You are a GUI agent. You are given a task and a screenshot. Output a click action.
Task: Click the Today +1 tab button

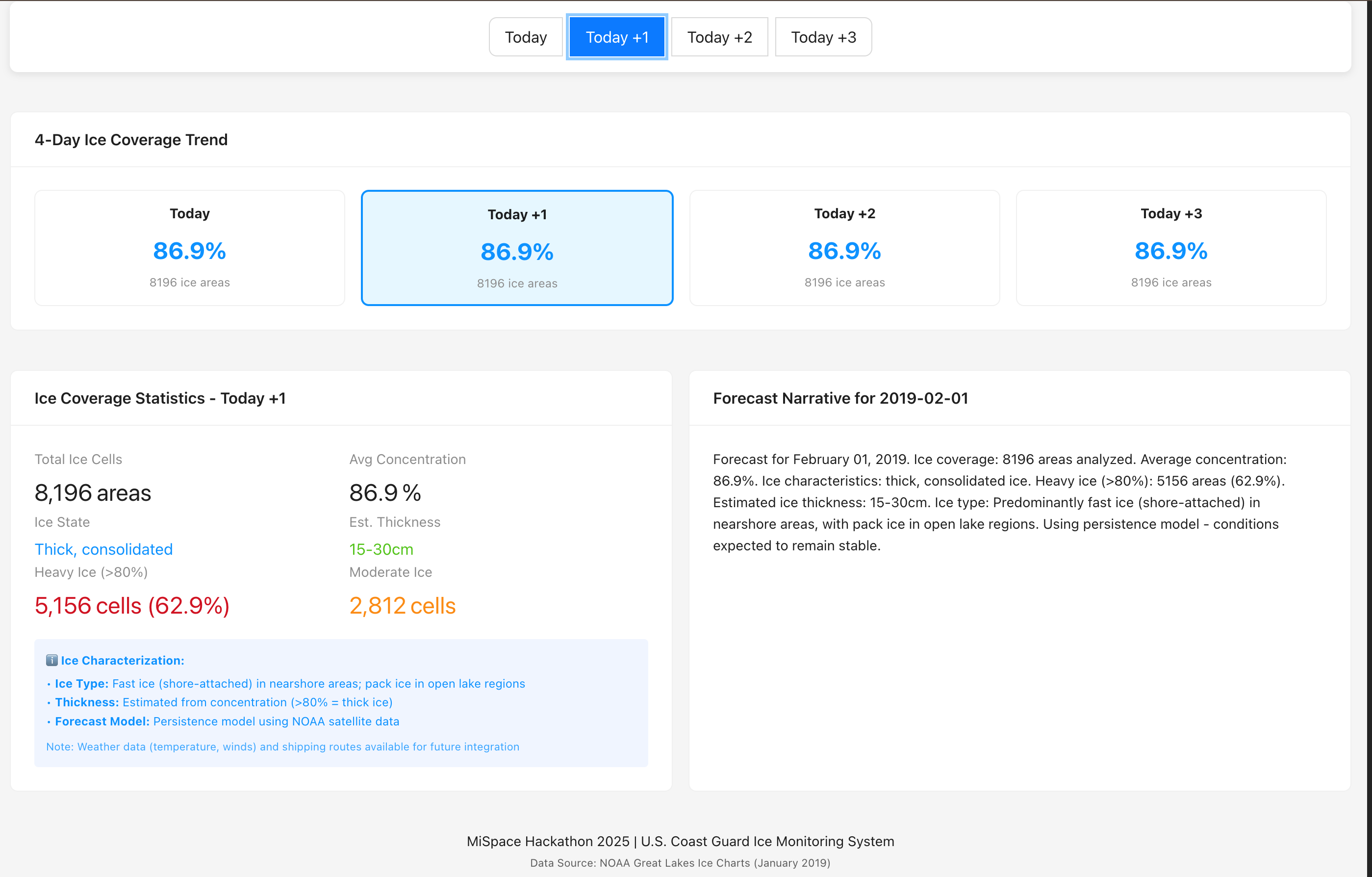(616, 37)
